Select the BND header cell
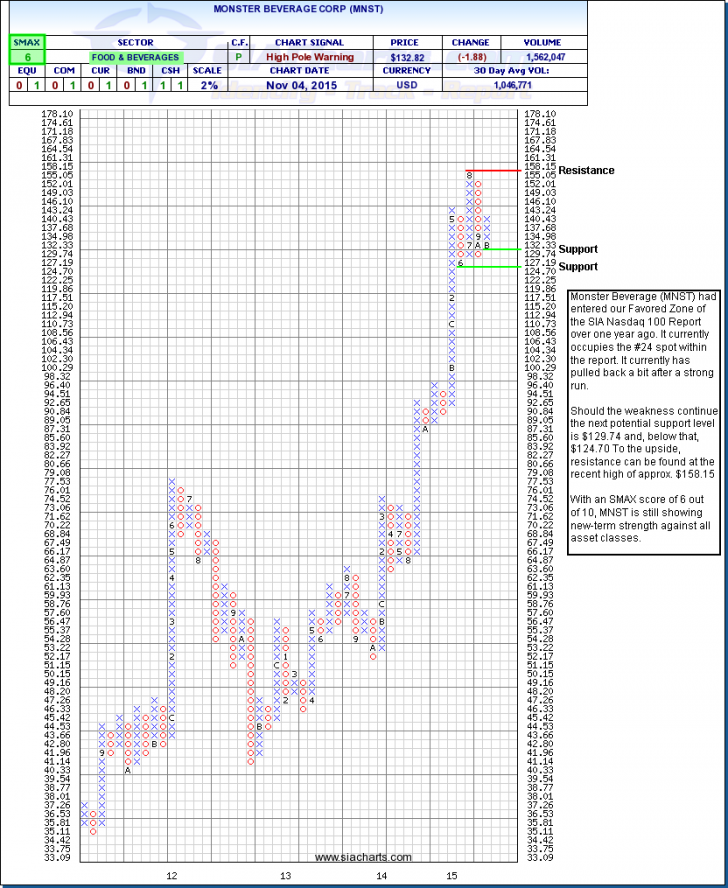Image resolution: width=728 pixels, height=888 pixels. click(136, 71)
